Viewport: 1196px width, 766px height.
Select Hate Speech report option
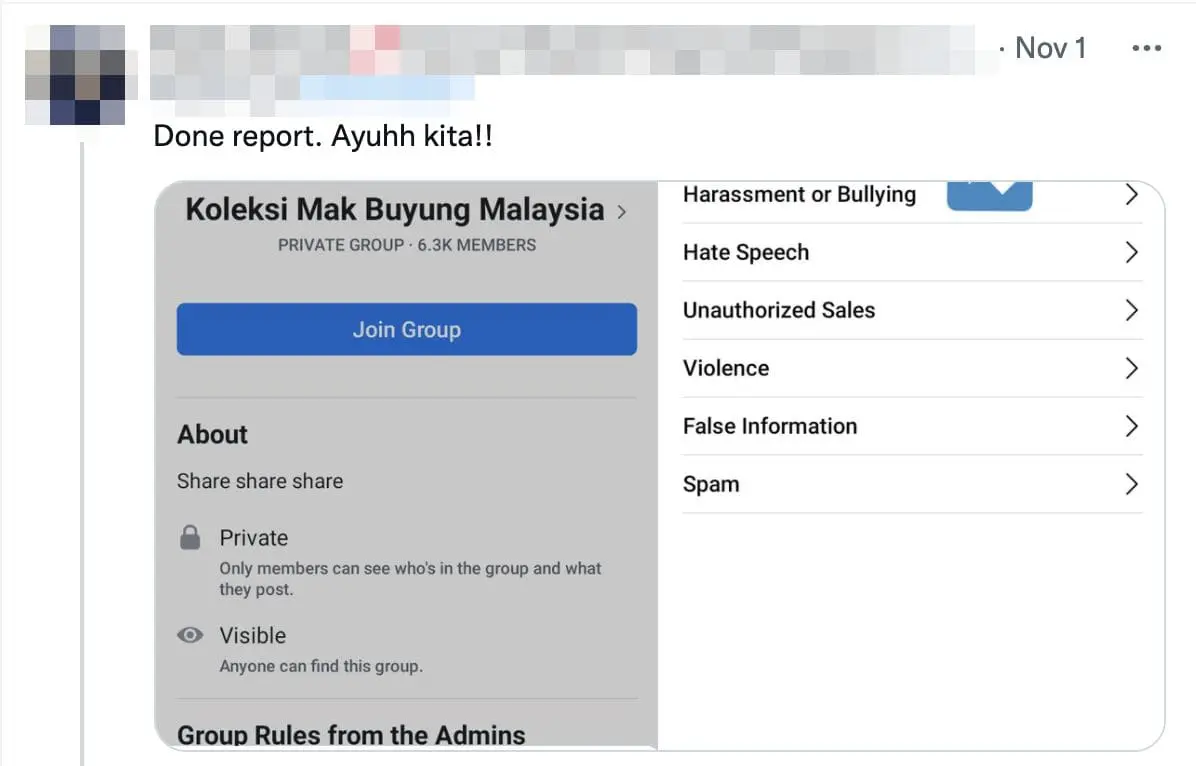click(746, 253)
